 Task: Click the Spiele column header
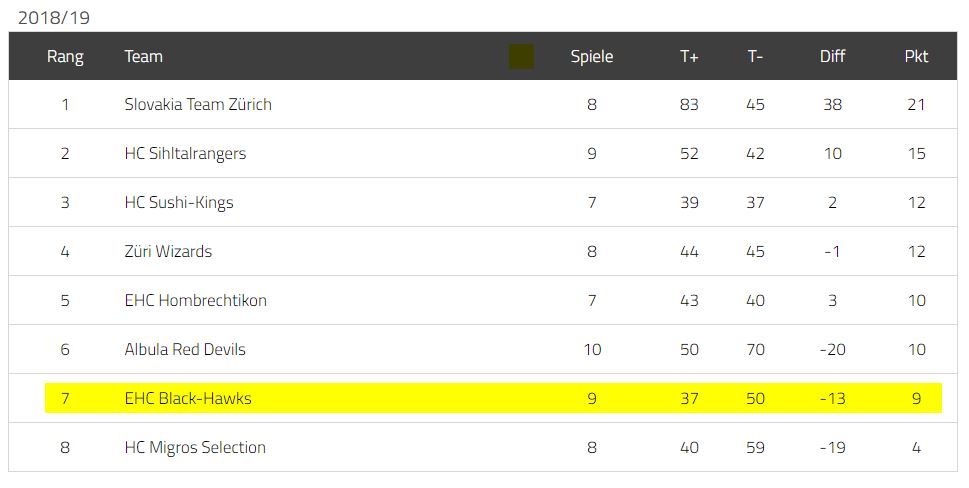coord(591,57)
